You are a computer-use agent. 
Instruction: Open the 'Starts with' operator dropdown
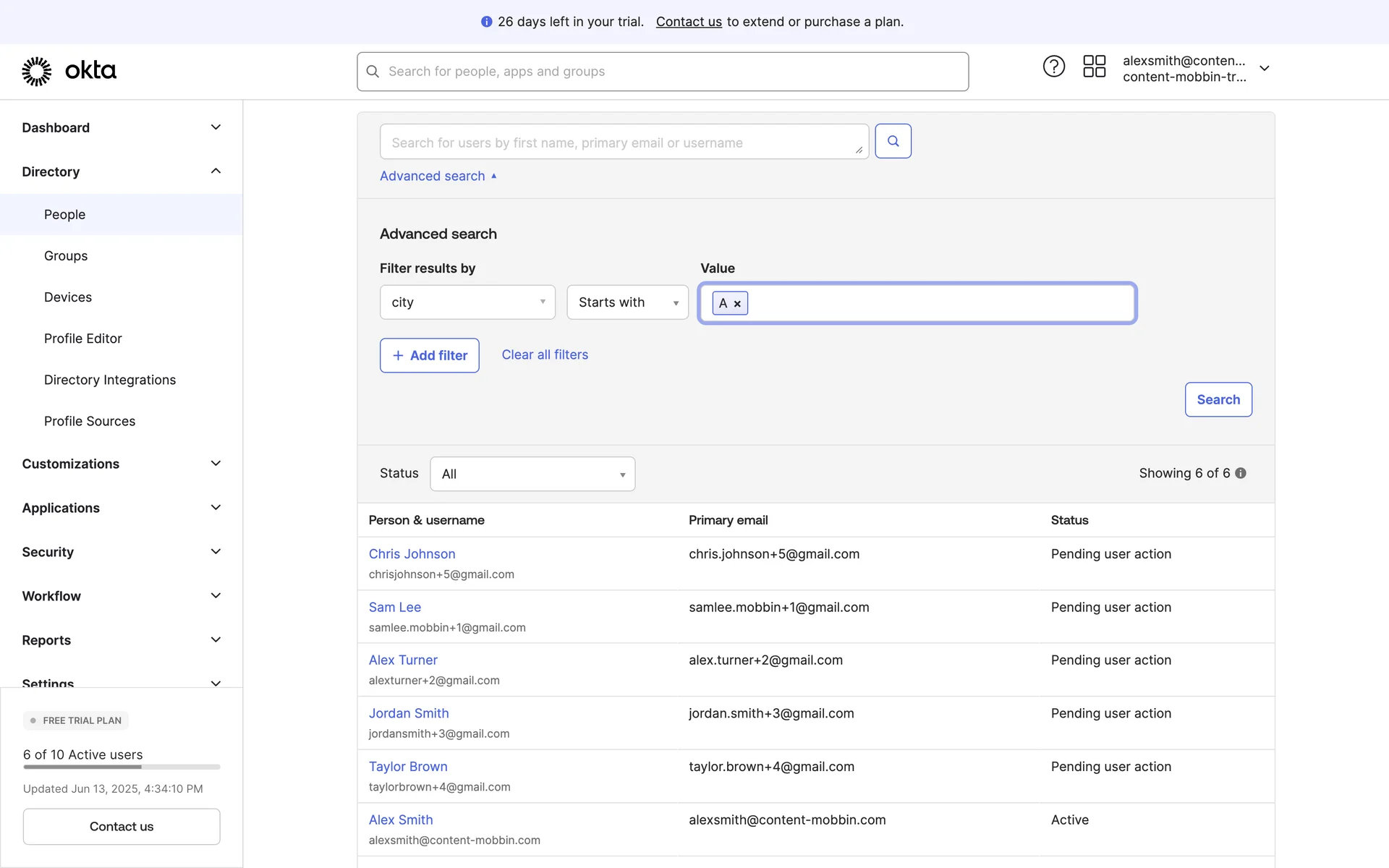click(627, 302)
